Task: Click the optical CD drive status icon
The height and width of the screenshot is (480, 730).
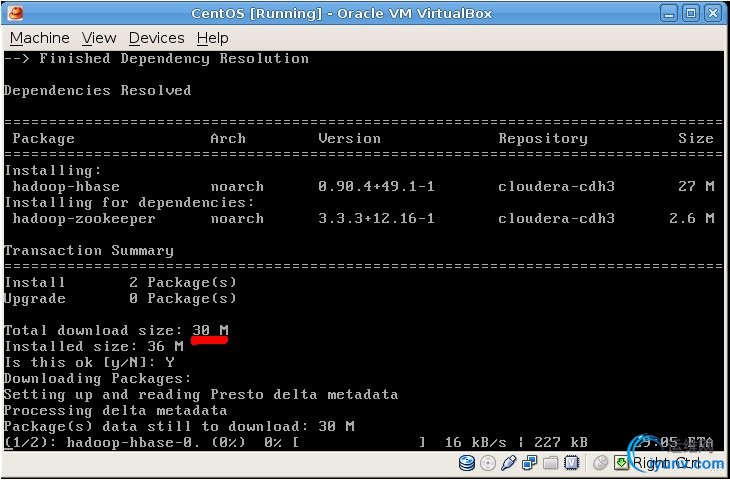Action: (x=488, y=463)
